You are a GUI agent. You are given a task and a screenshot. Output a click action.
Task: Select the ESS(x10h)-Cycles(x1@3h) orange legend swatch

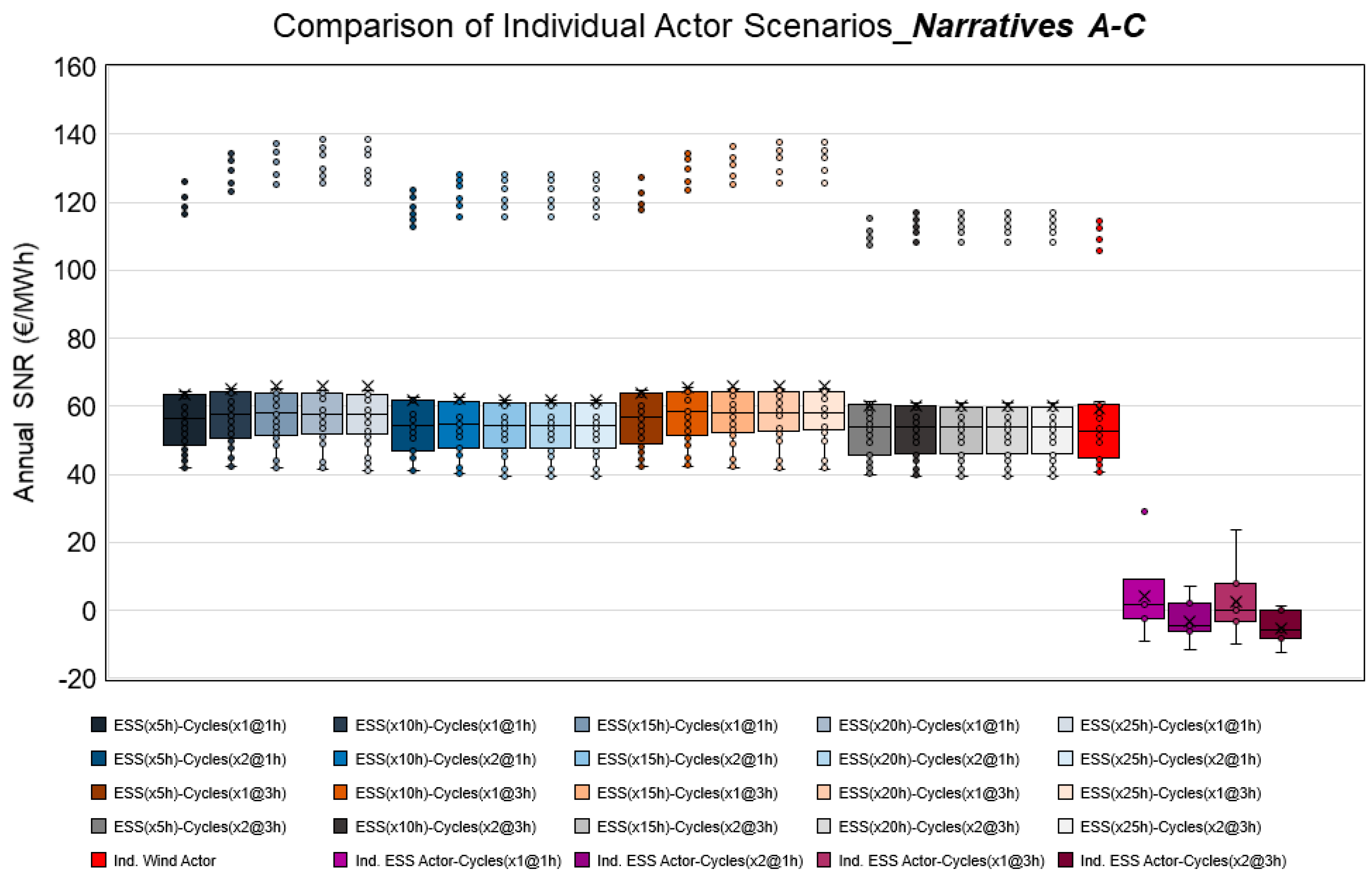pyautogui.click(x=340, y=792)
